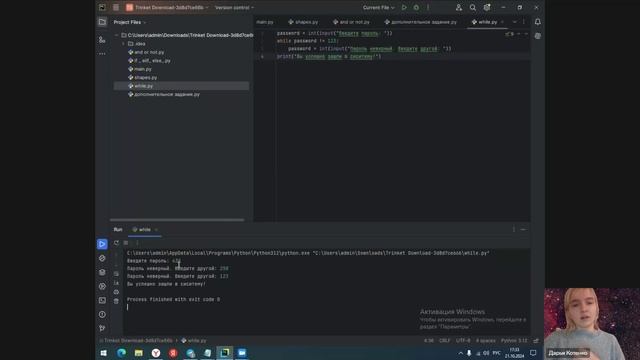Click the print line in the code editor
The width and height of the screenshot is (640, 360).
[329, 57]
